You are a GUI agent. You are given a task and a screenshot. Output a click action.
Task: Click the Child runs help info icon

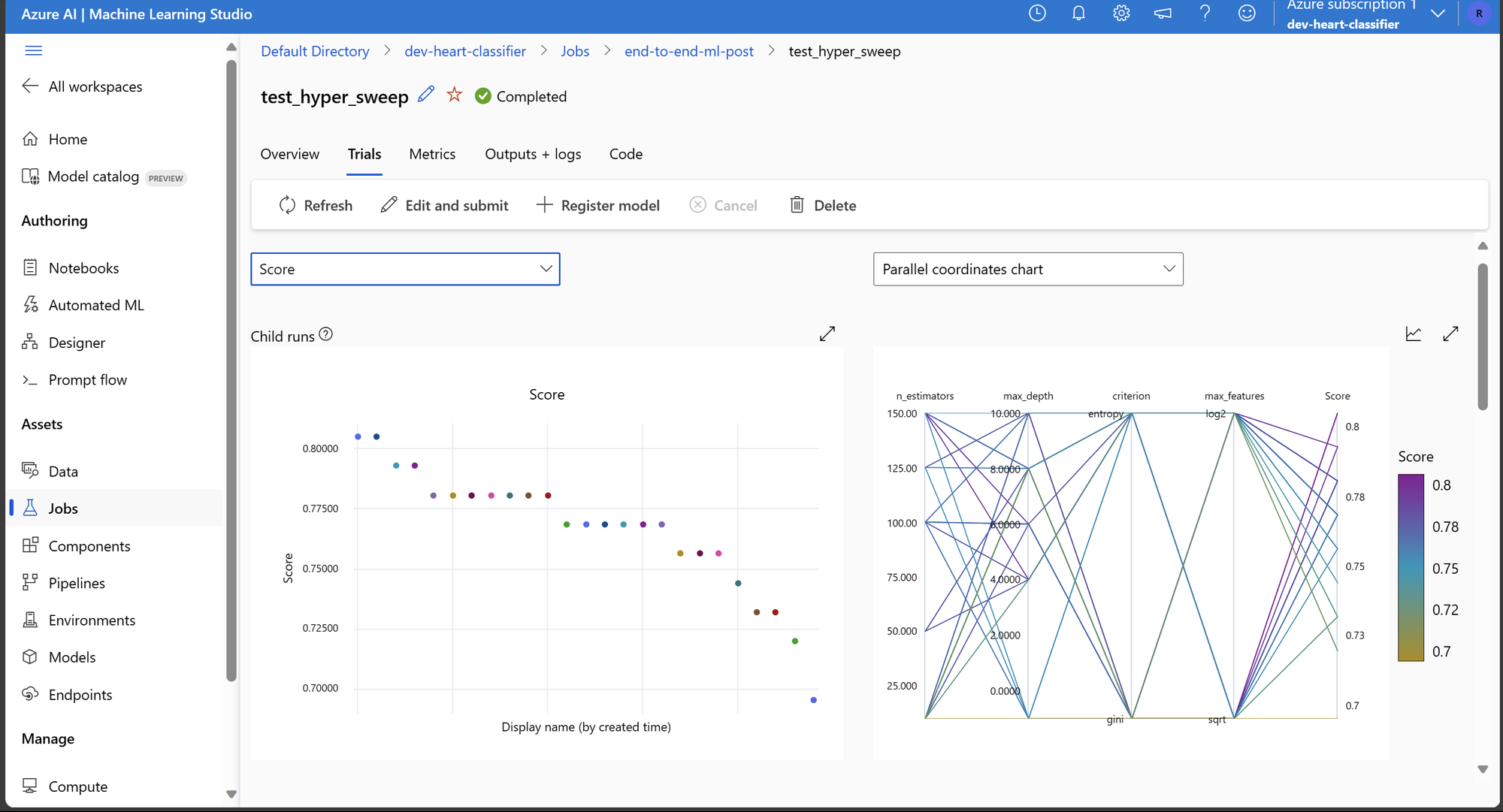pos(325,334)
